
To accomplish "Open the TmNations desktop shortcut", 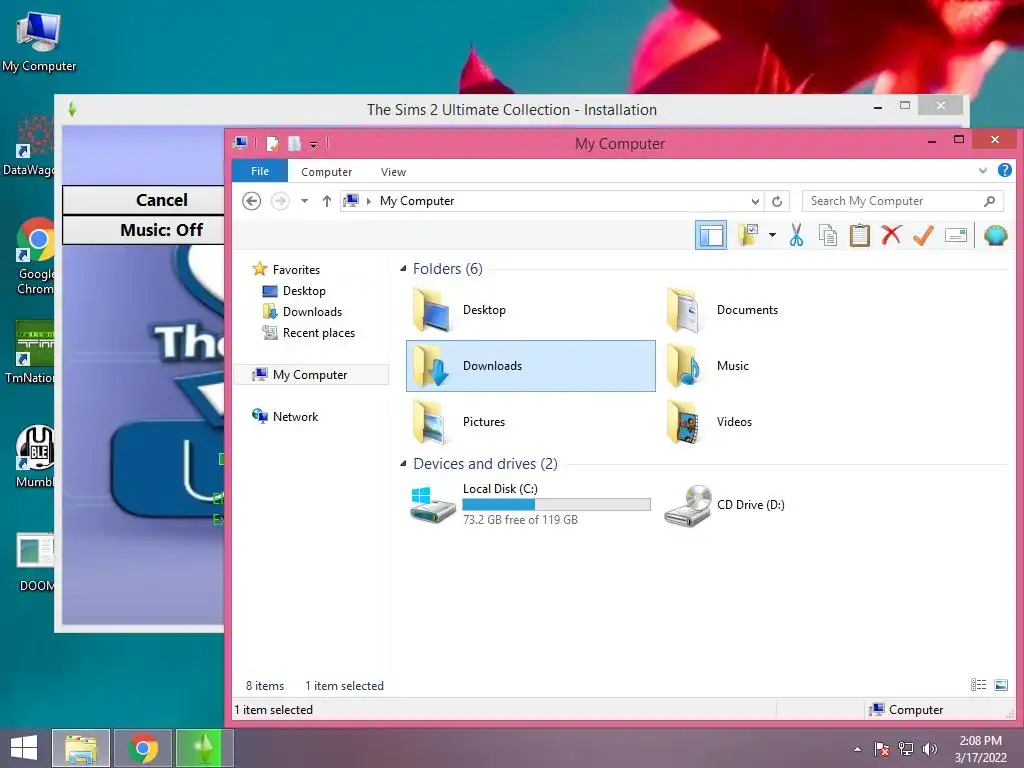I will click(x=30, y=351).
